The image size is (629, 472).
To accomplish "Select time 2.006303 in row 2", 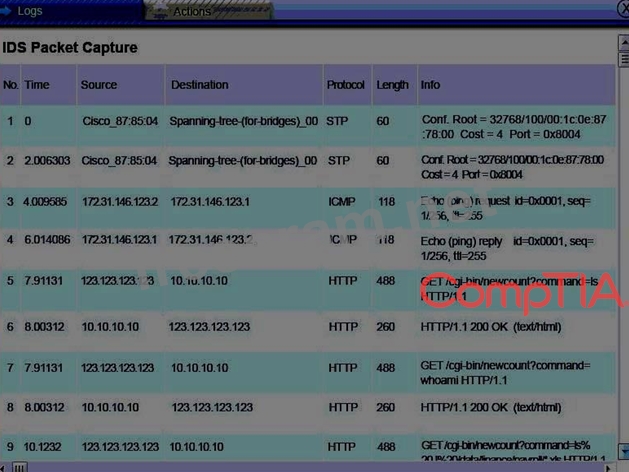I will 47,161.
